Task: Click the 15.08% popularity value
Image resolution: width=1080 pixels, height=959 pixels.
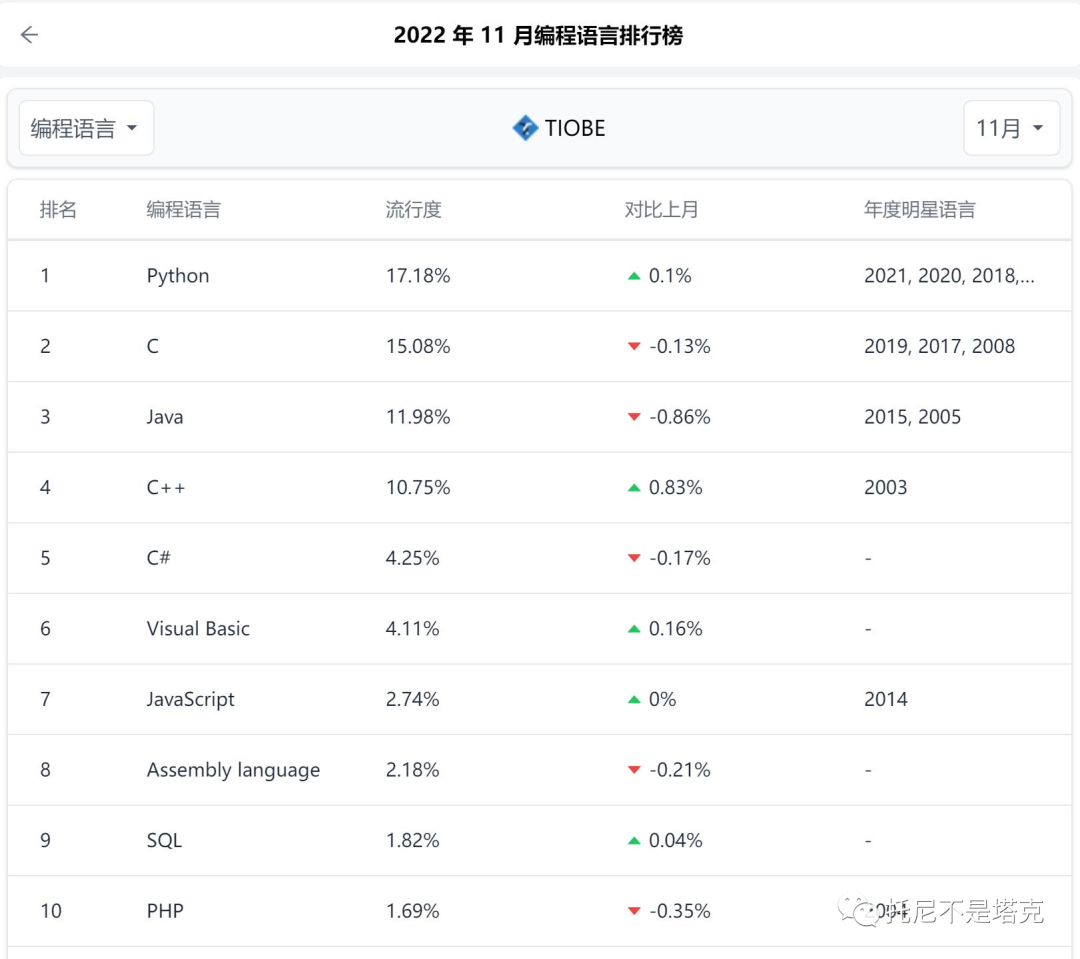Action: [418, 346]
